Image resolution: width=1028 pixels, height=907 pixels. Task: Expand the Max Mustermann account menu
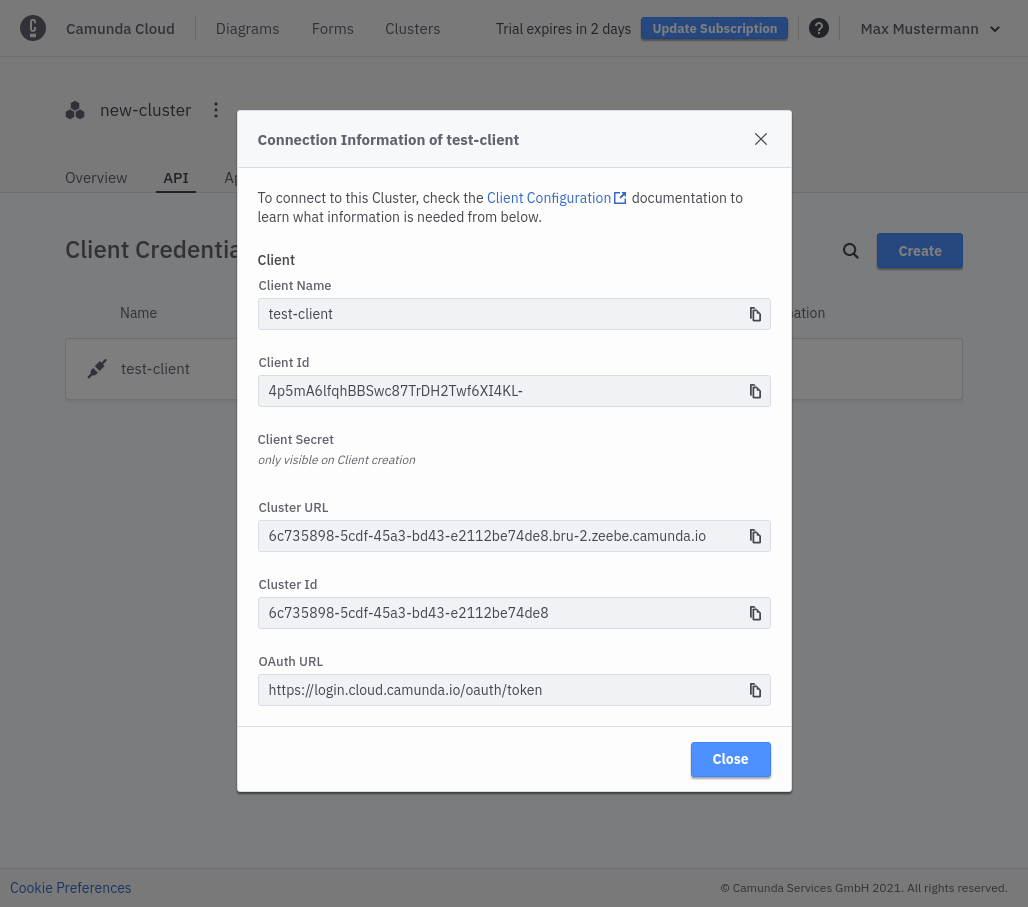[930, 29]
